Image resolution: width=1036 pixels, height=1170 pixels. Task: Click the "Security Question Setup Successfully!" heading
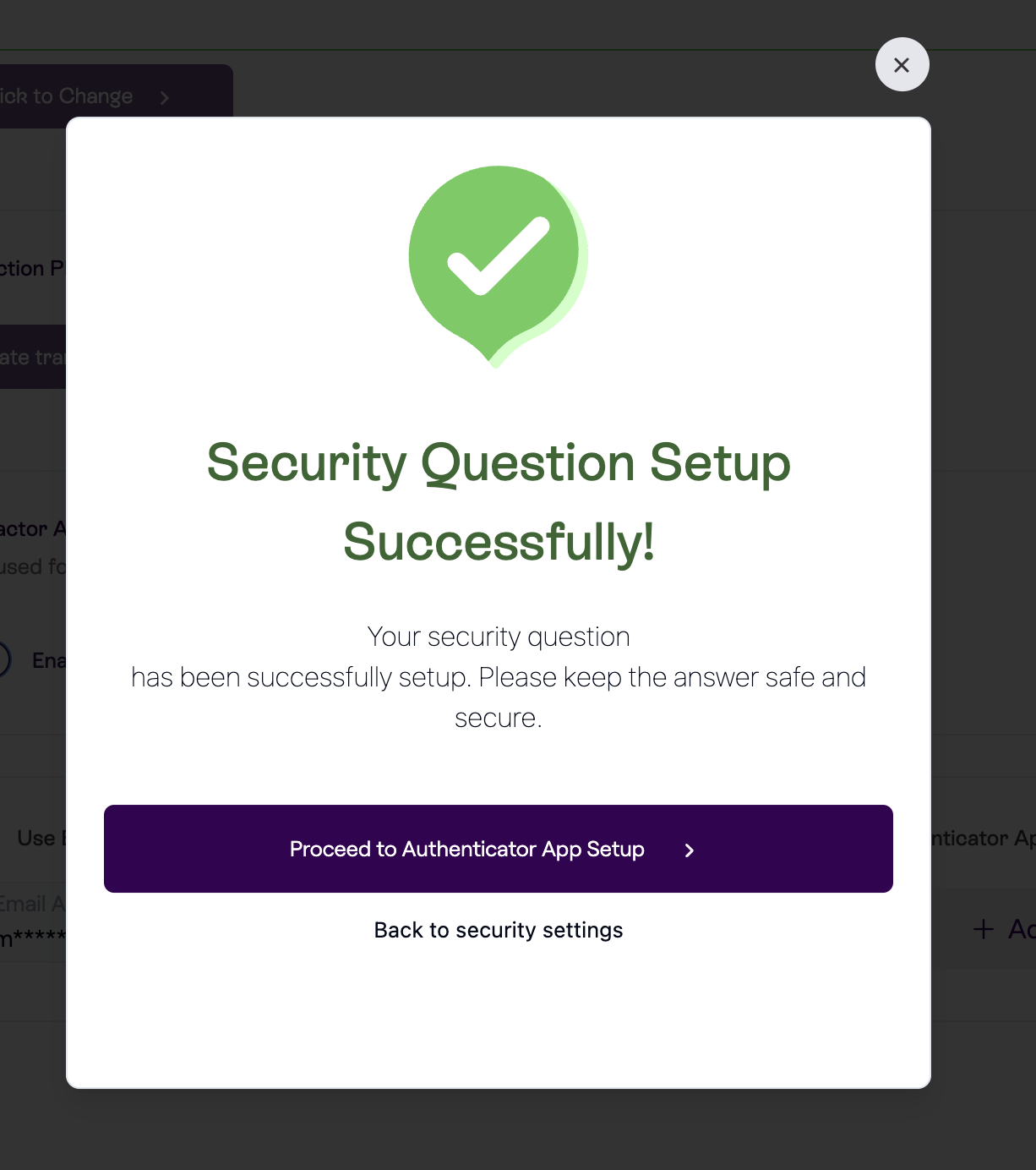coord(498,502)
